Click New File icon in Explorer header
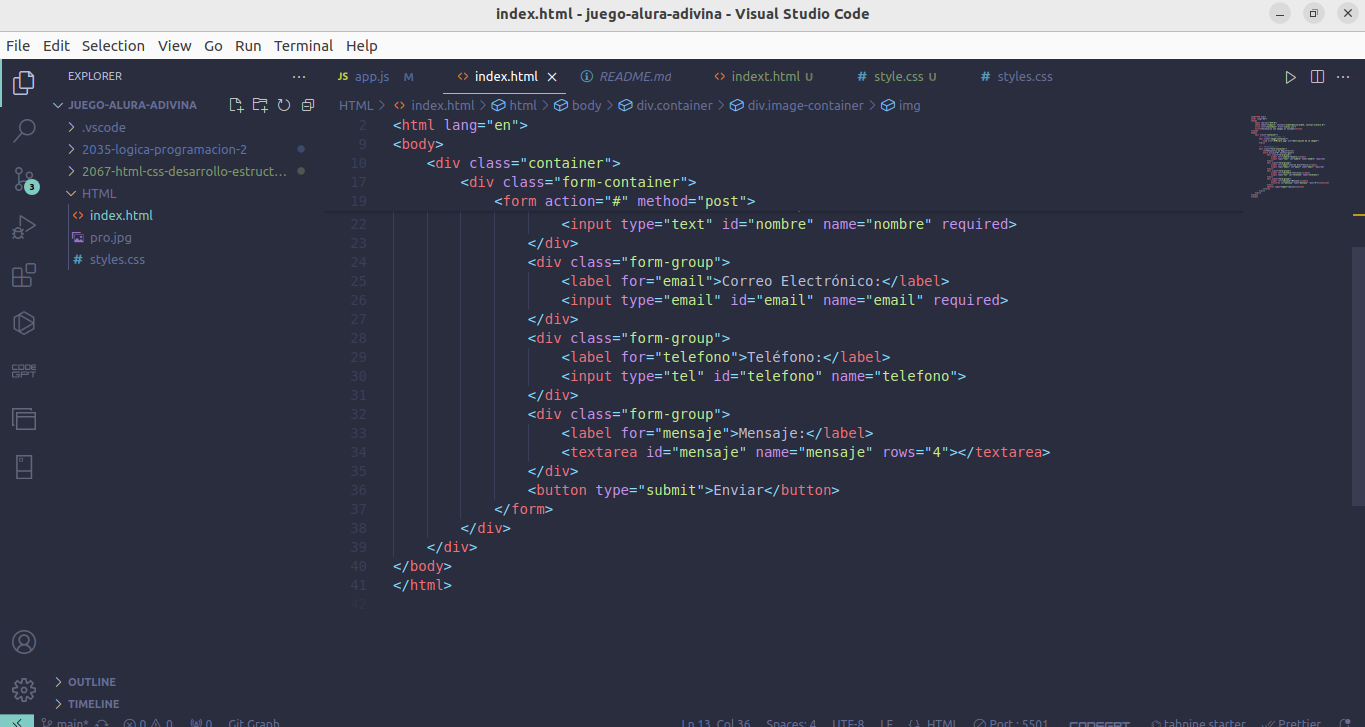The height and width of the screenshot is (727, 1365). pyautogui.click(x=236, y=105)
